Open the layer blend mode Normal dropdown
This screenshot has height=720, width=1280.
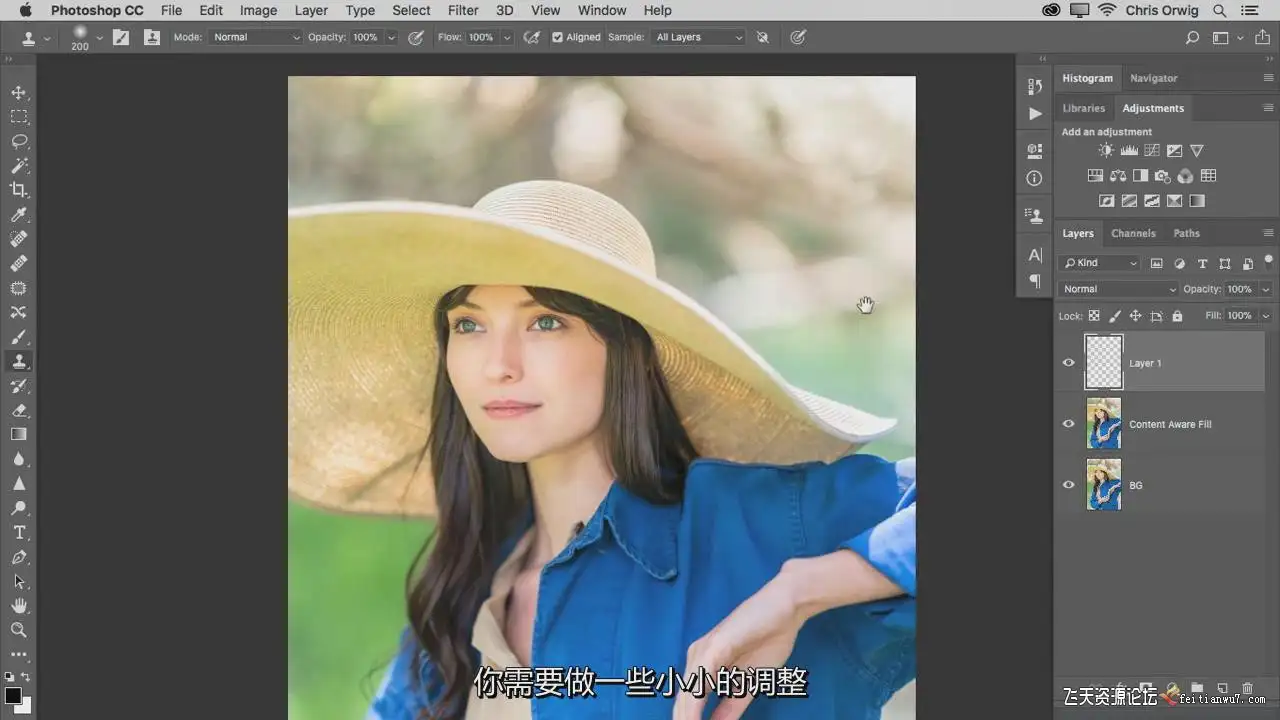pyautogui.click(x=1120, y=289)
